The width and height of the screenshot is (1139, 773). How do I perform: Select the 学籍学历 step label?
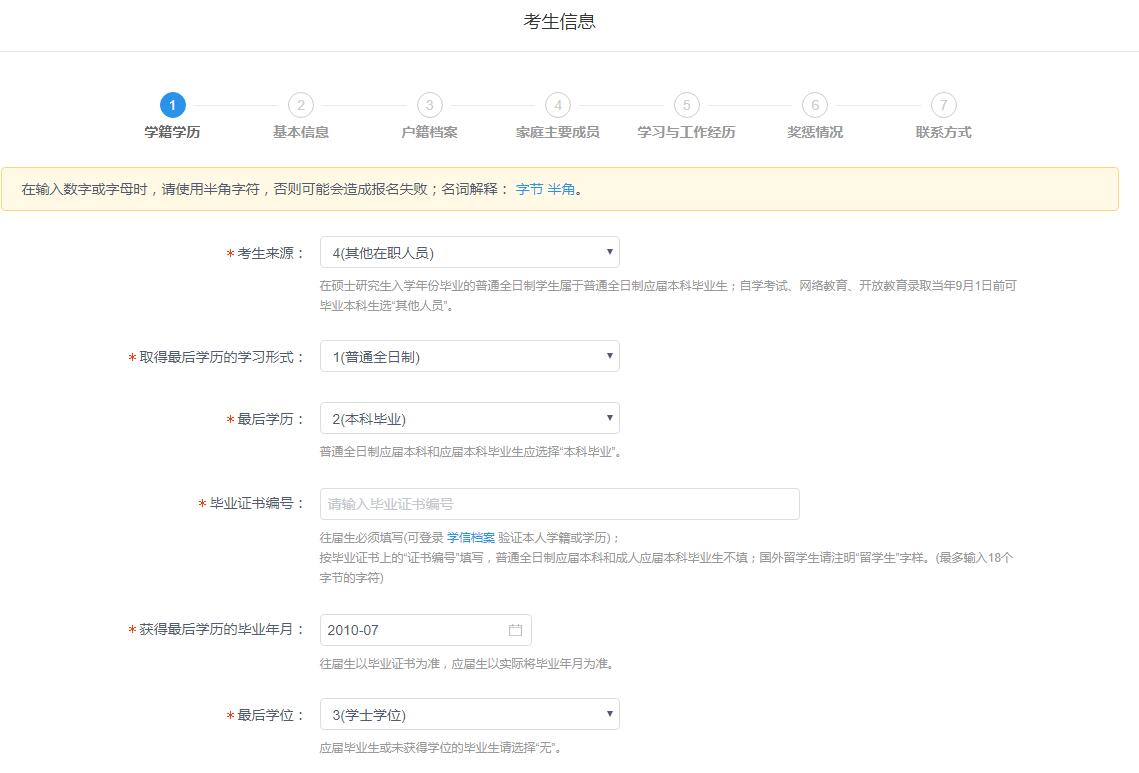click(172, 132)
